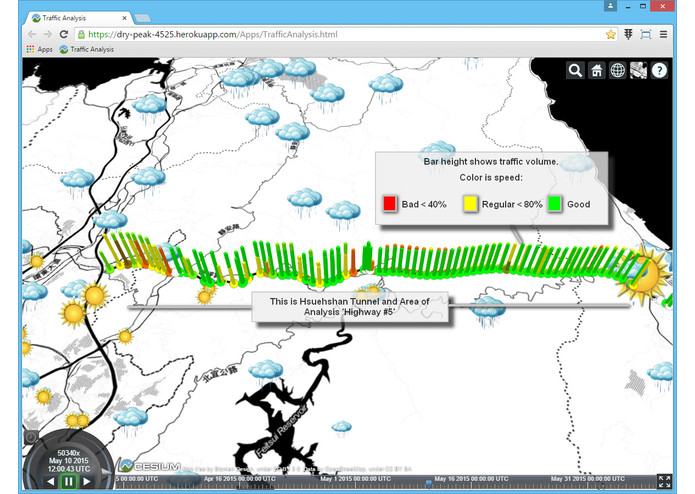The height and width of the screenshot is (494, 695).
Task: Open the Apps bookmarks shortcut
Action: click(39, 49)
